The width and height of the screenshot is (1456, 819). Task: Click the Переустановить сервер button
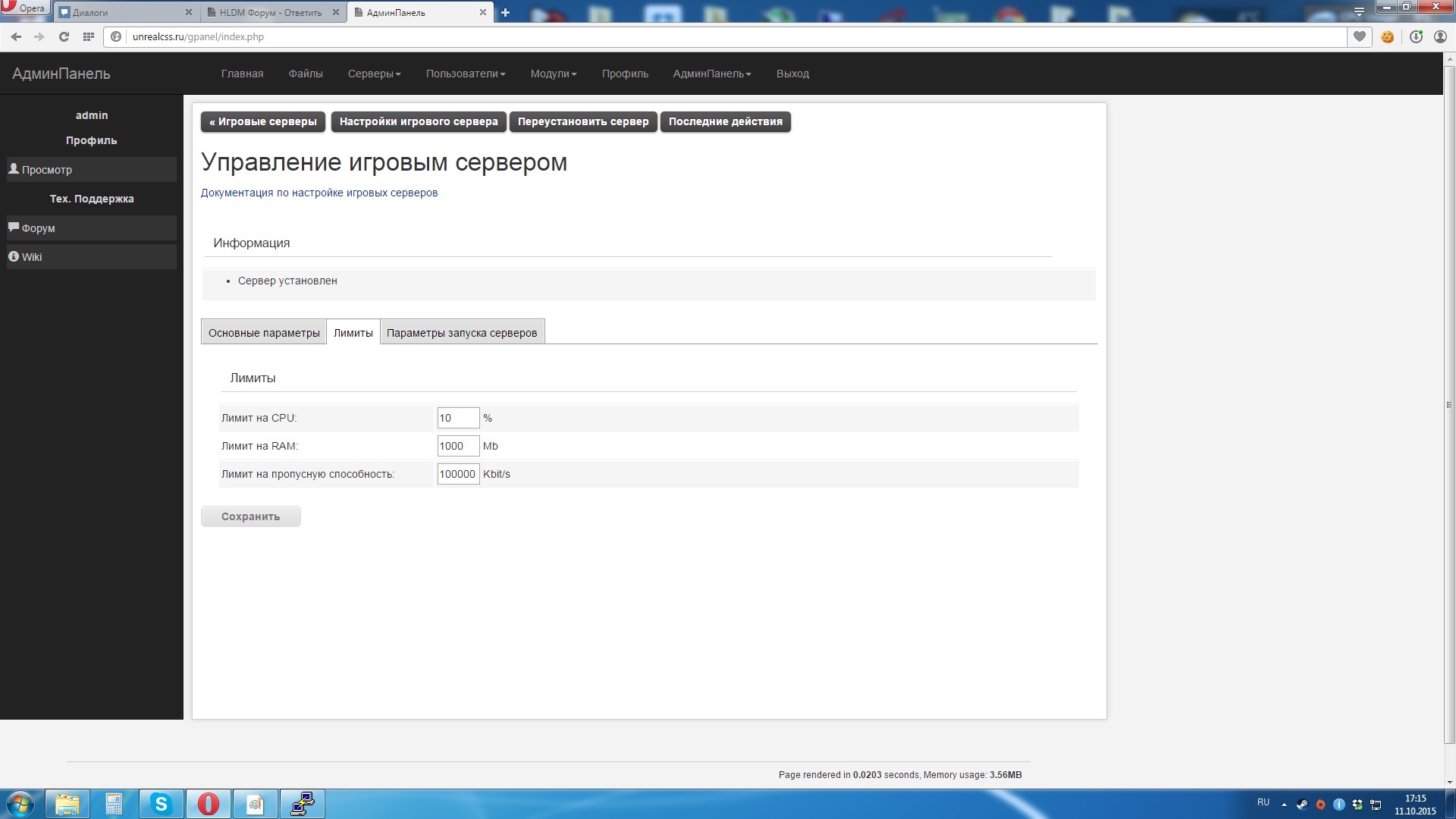pos(582,121)
